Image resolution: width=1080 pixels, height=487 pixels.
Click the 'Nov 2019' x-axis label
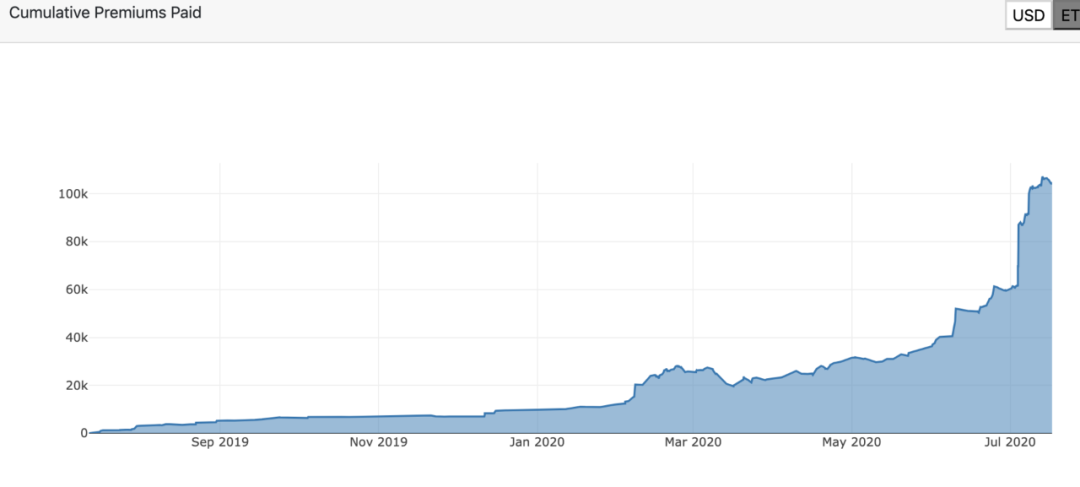(x=378, y=442)
